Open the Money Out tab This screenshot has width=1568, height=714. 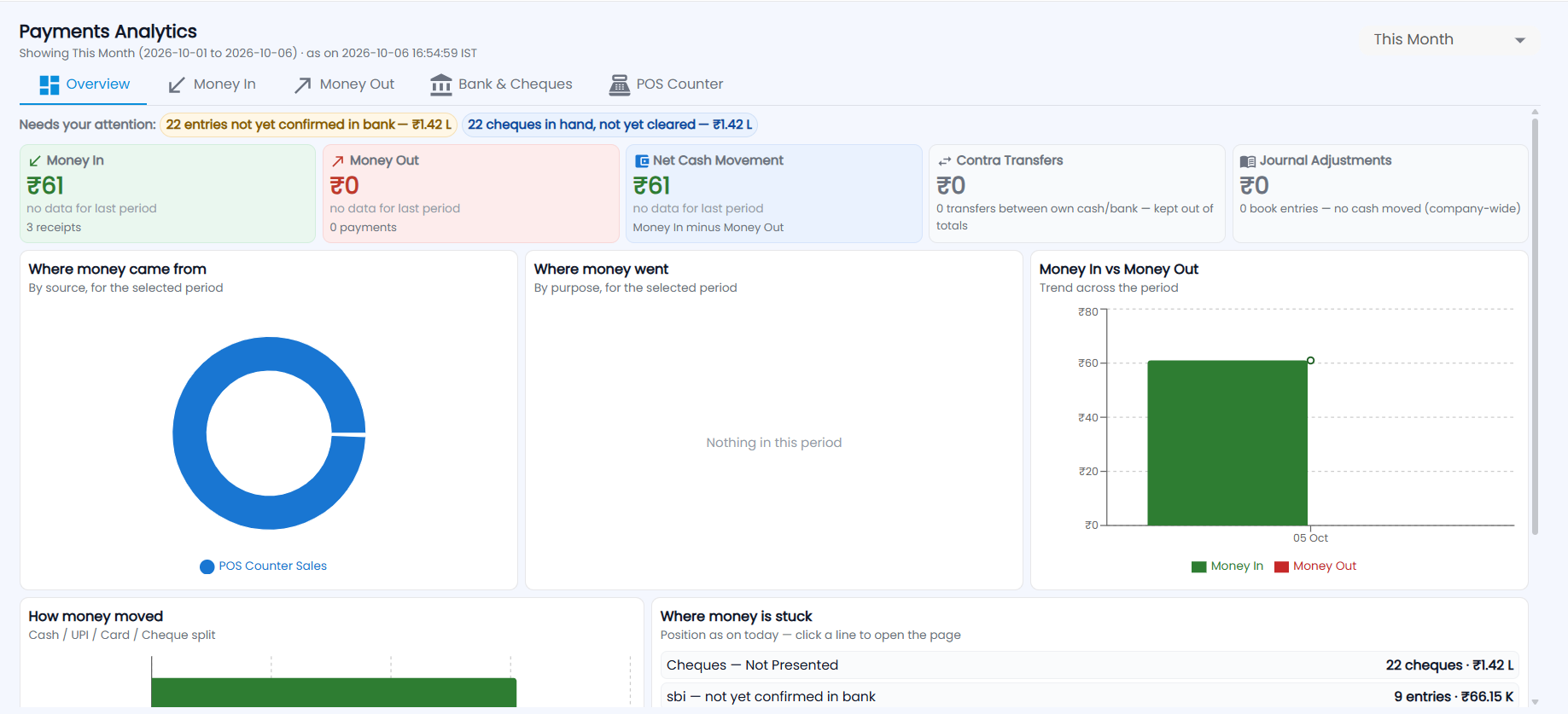pos(345,84)
